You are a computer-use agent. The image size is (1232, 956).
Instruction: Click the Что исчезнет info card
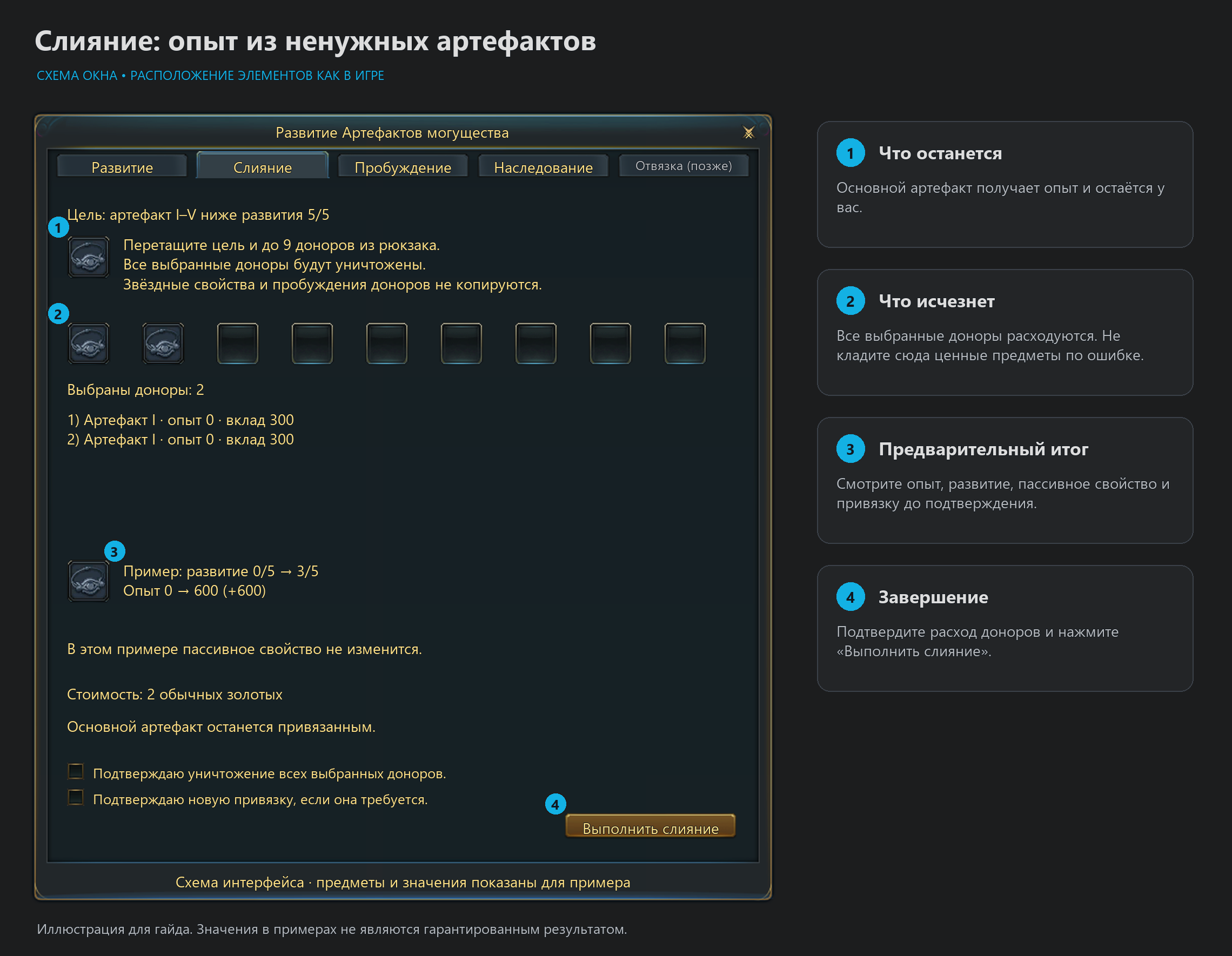coord(1005,332)
